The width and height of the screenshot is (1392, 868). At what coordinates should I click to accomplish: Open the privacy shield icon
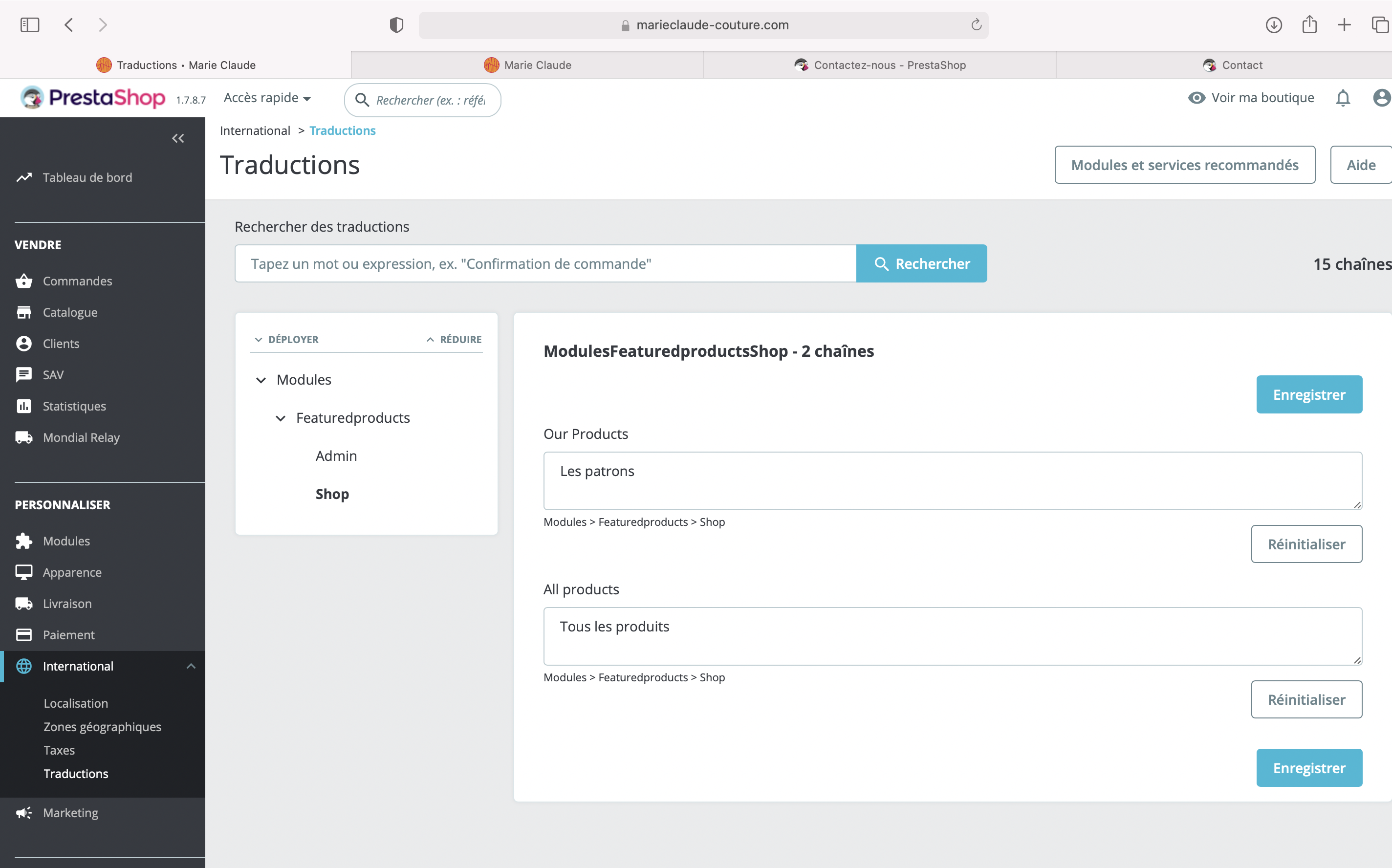pyautogui.click(x=396, y=25)
